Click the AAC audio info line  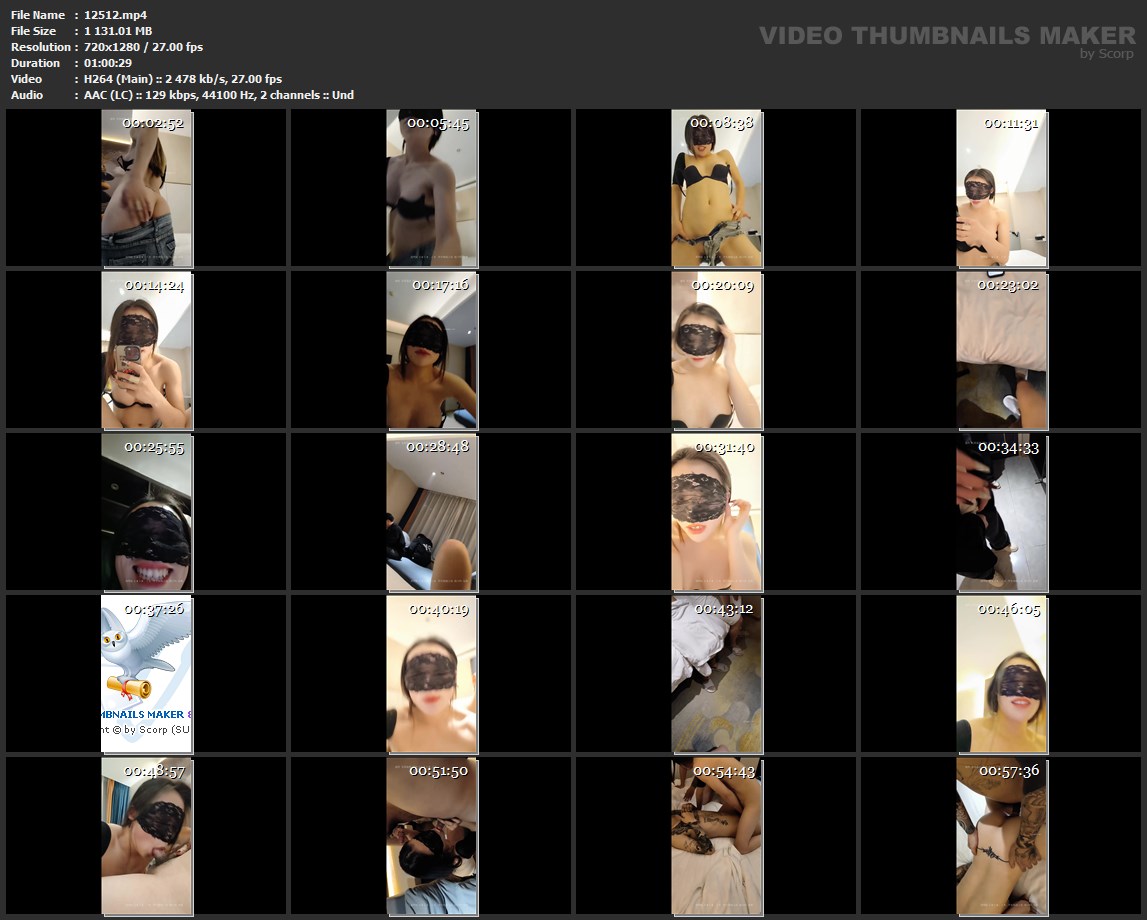[x=219, y=95]
